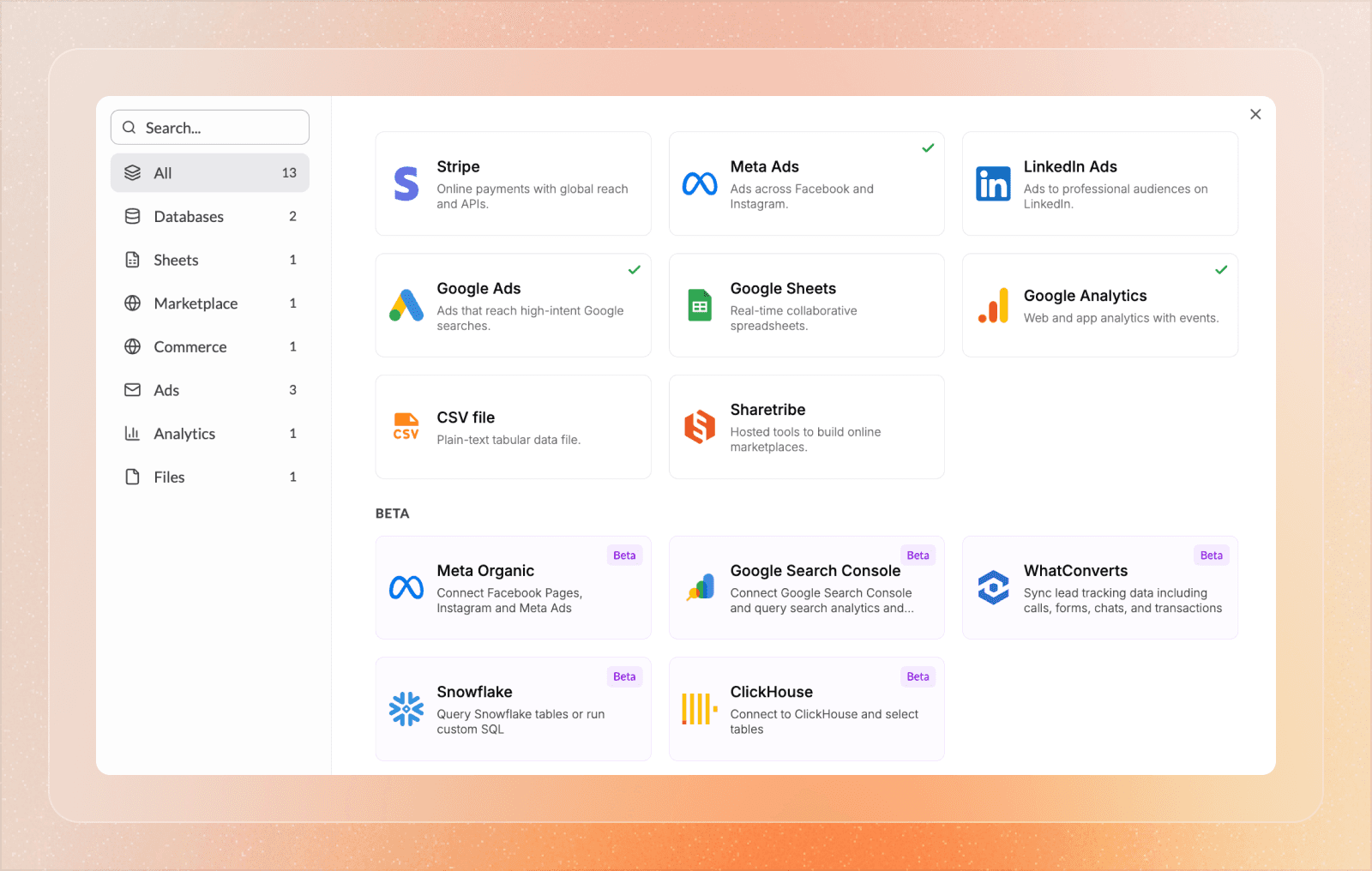This screenshot has width=1372, height=871.
Task: Select the All category filter
Action: (210, 173)
